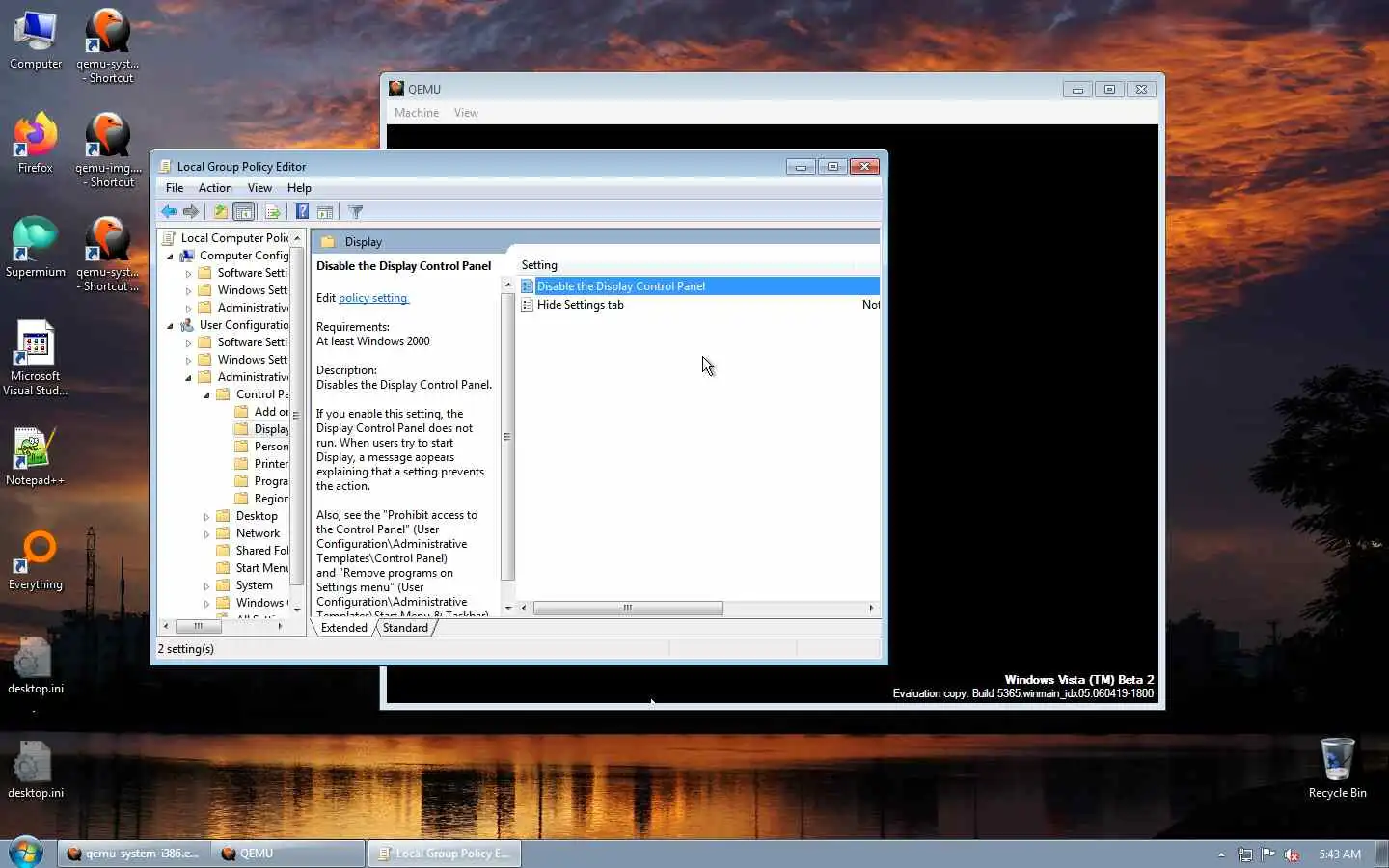1389x868 pixels.
Task: Click the flag notification tray icon
Action: [1268, 854]
